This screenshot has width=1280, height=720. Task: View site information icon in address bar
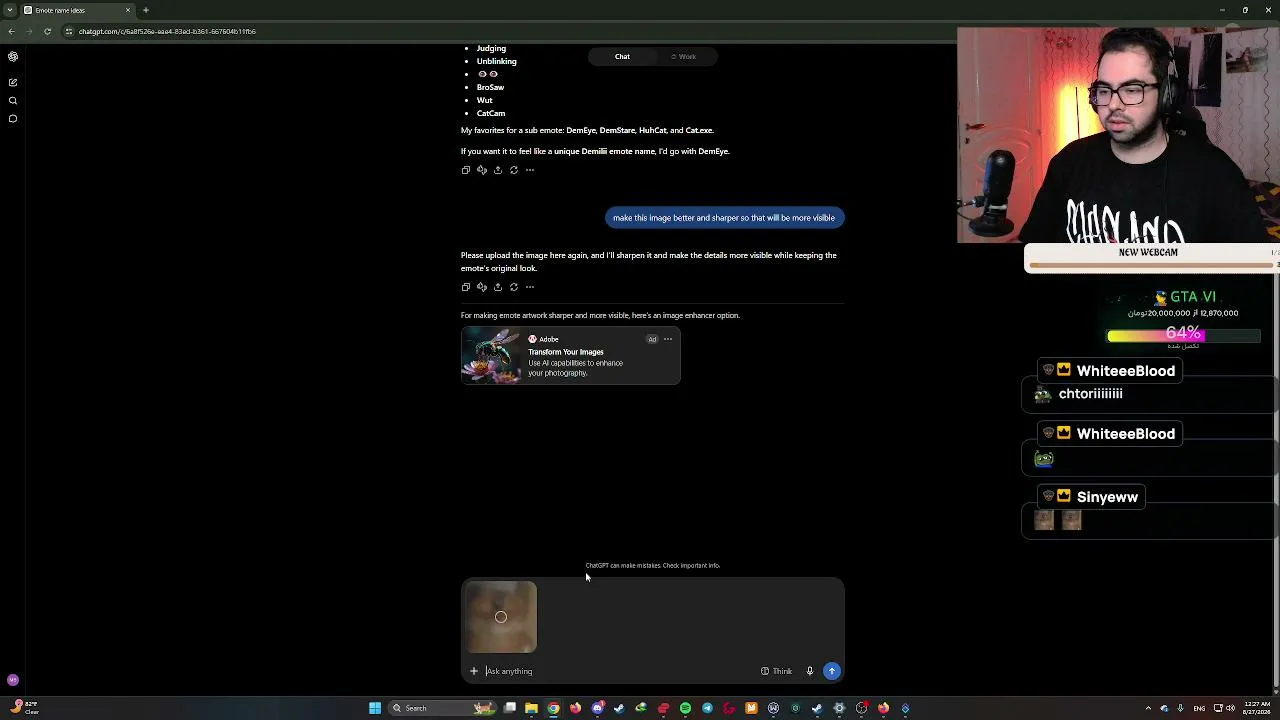(x=69, y=31)
